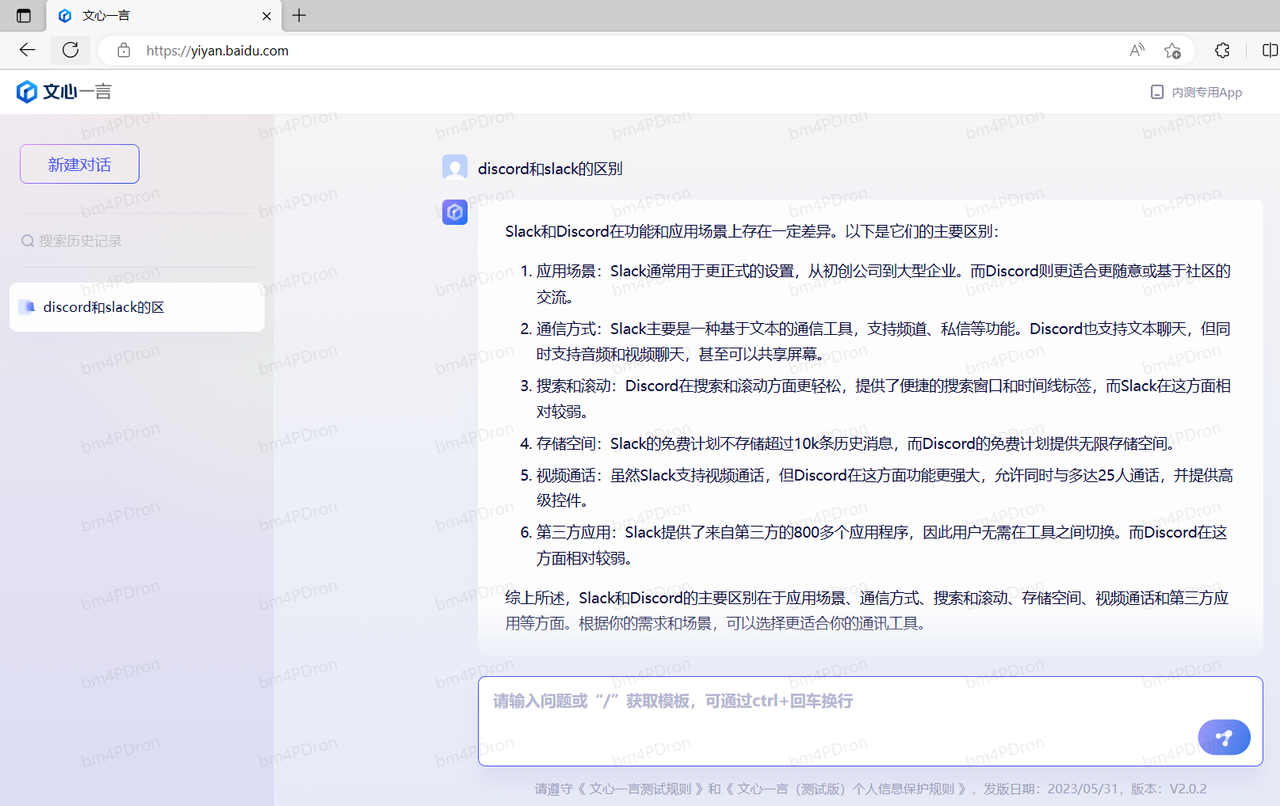The image size is (1280, 806).
Task: Select the 文心一言 browser tab
Action: [x=165, y=16]
